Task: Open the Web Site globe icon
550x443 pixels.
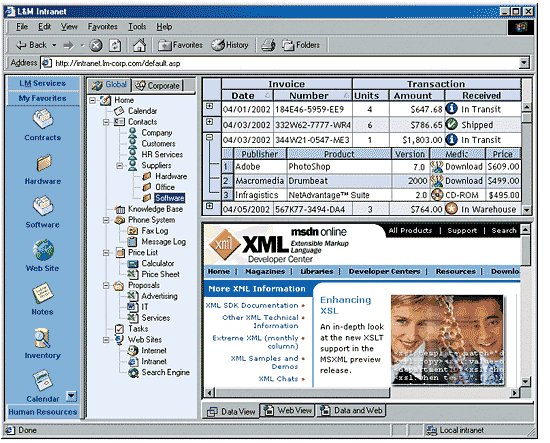Action: (x=43, y=250)
